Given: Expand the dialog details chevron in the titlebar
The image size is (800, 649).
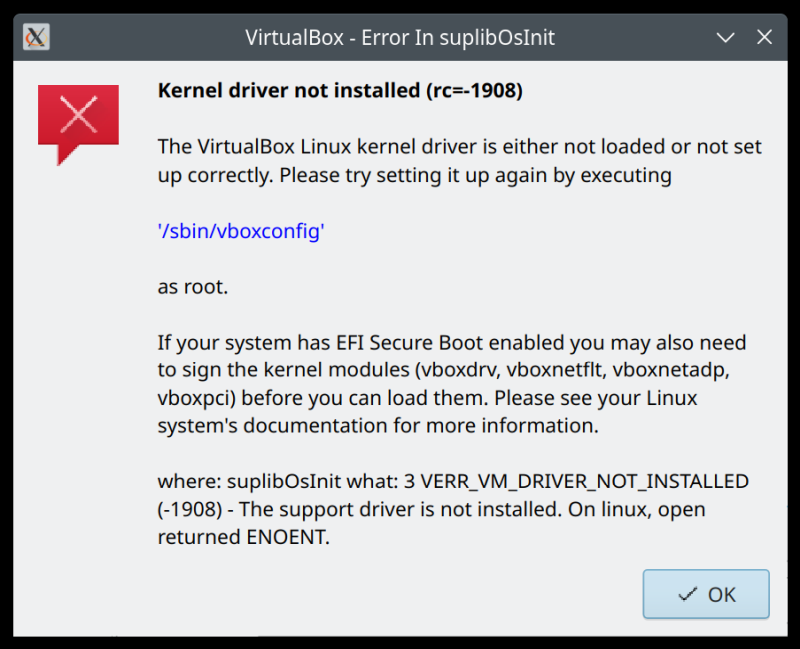Looking at the screenshot, I should (x=723, y=37).
